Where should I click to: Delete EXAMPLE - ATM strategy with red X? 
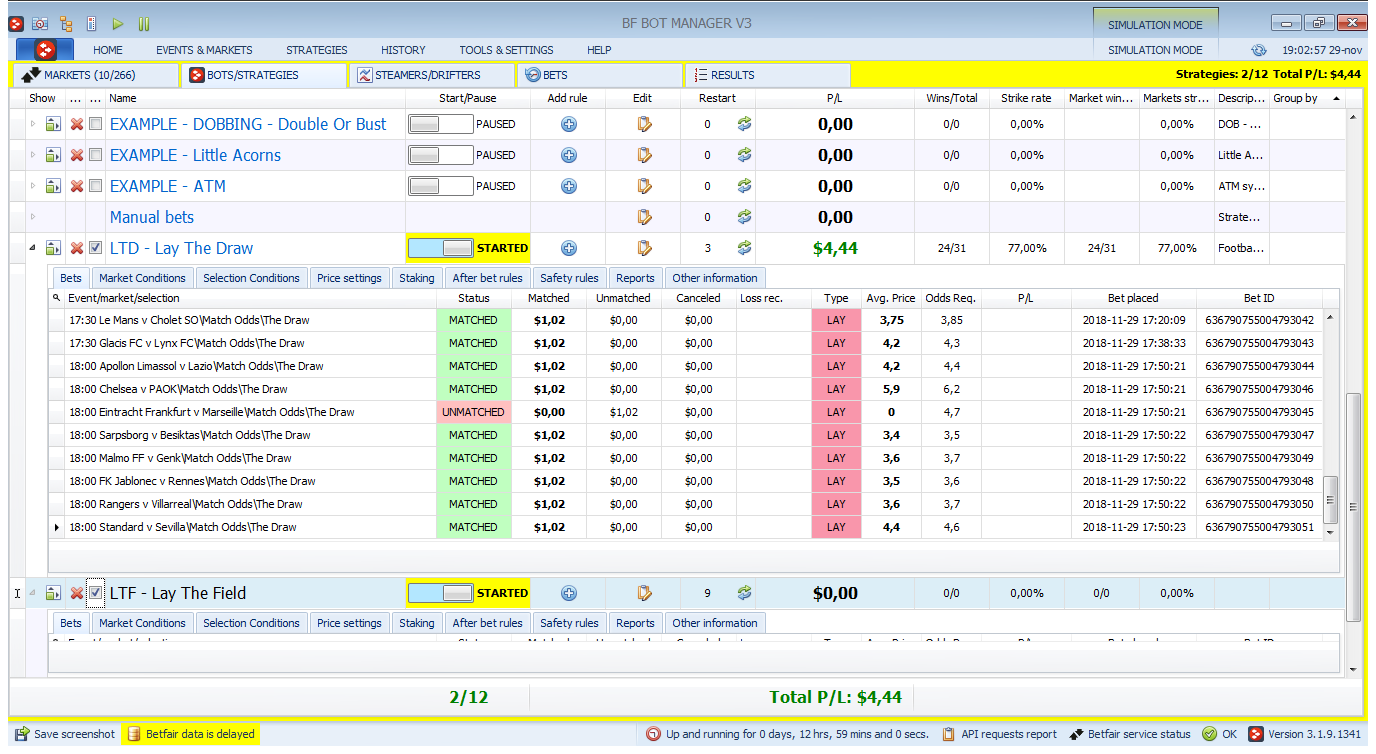tap(77, 186)
